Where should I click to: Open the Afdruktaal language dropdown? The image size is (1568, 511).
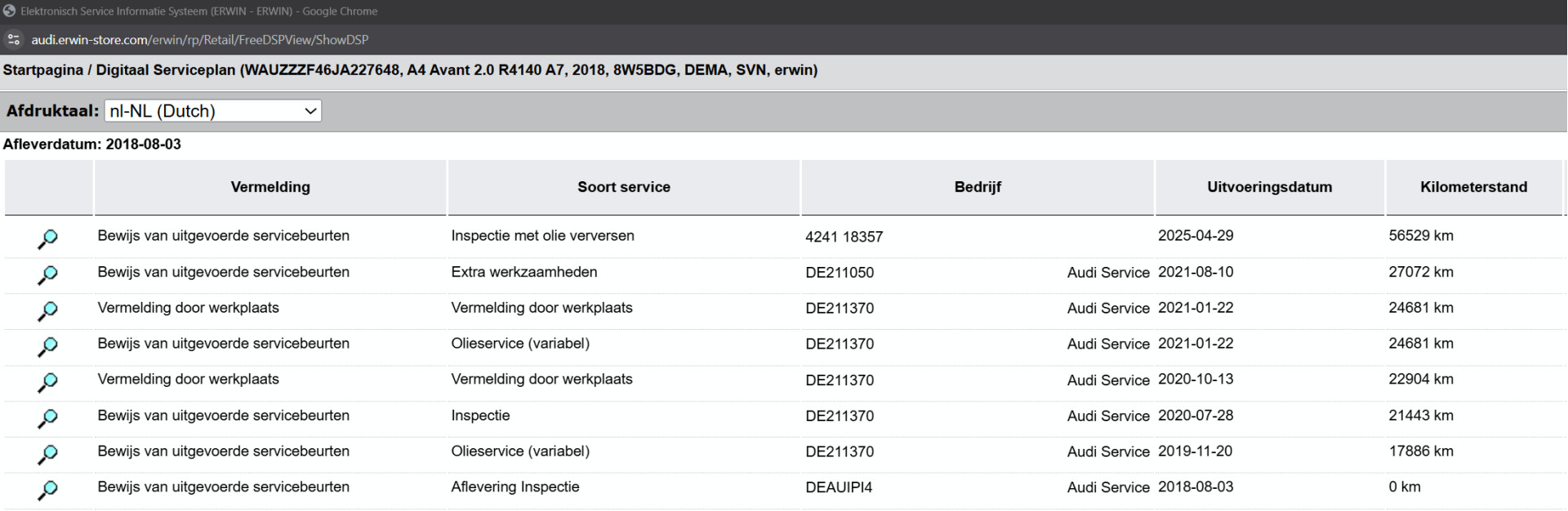(213, 111)
